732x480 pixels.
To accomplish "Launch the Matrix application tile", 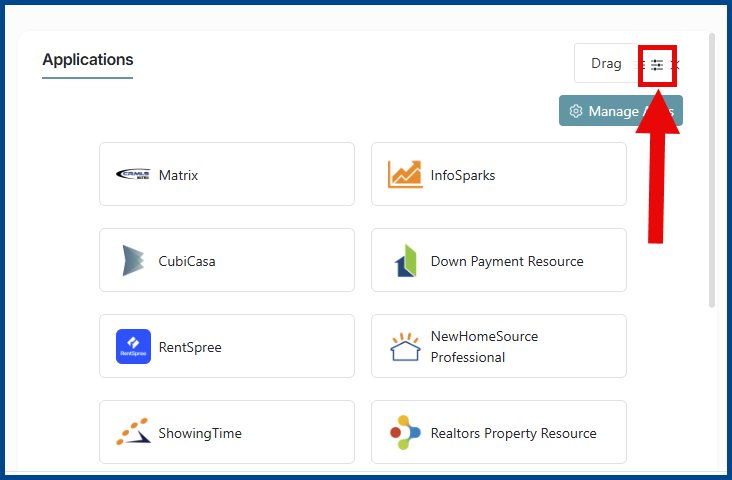I will click(x=227, y=174).
